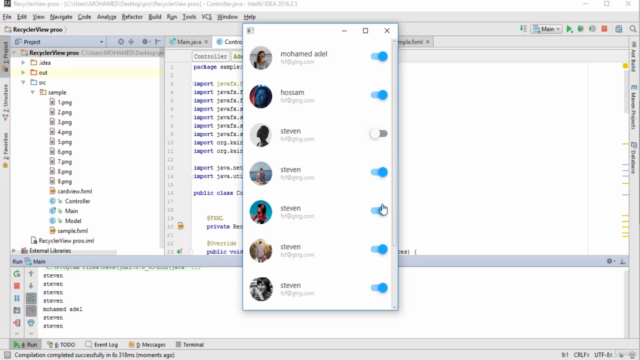
Task: Expand External Libraries node
Action: tap(14, 251)
